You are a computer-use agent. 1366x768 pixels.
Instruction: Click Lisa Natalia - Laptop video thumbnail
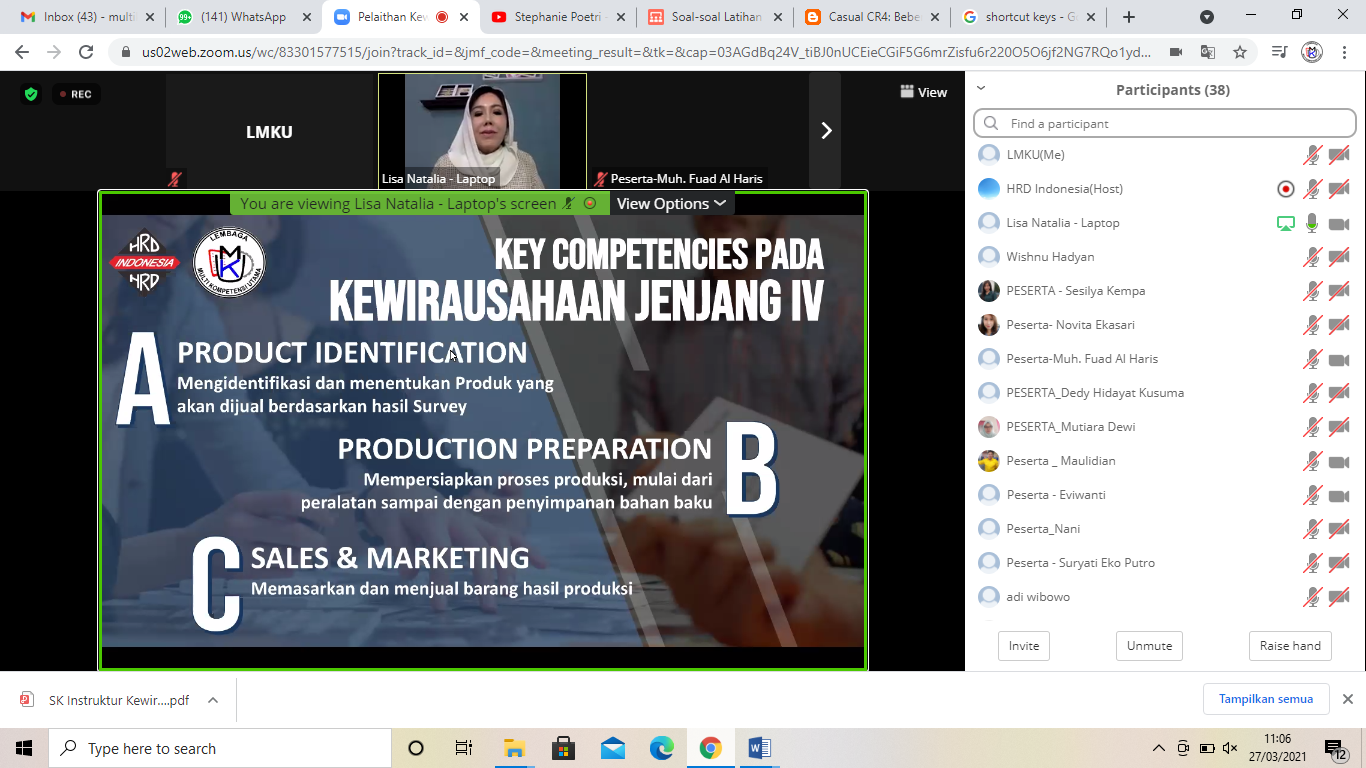click(483, 131)
